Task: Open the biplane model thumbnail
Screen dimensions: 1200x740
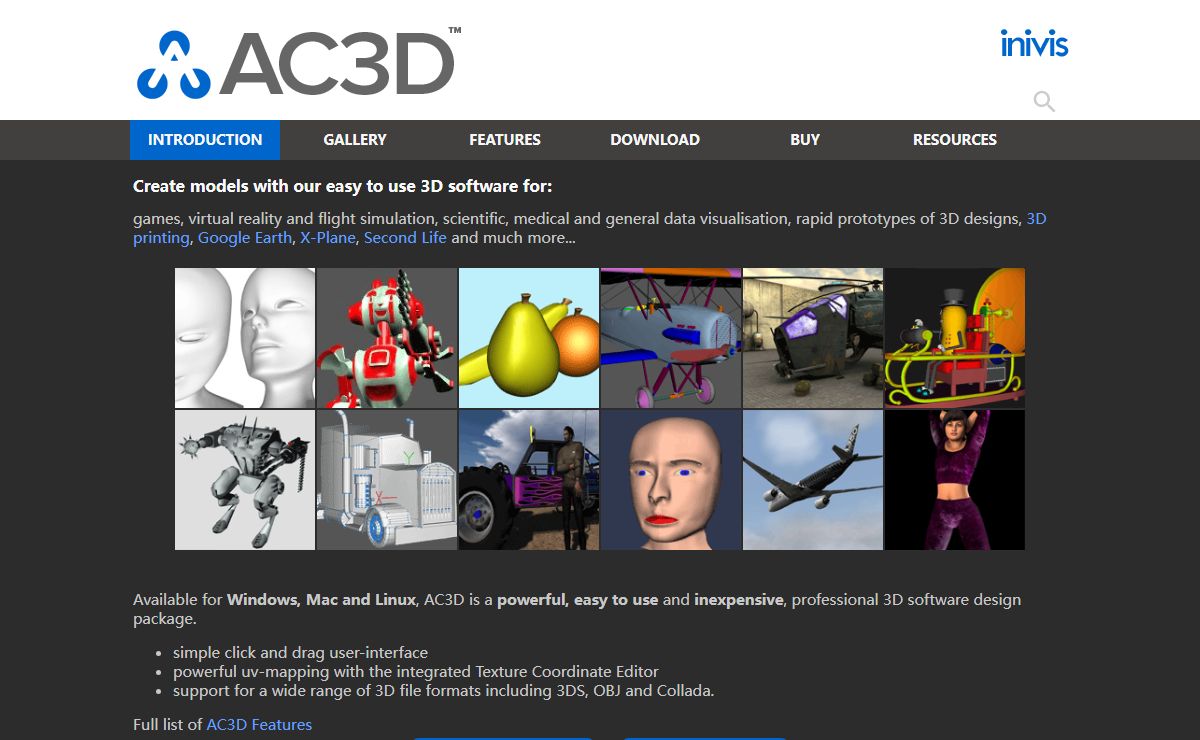Action: point(671,338)
